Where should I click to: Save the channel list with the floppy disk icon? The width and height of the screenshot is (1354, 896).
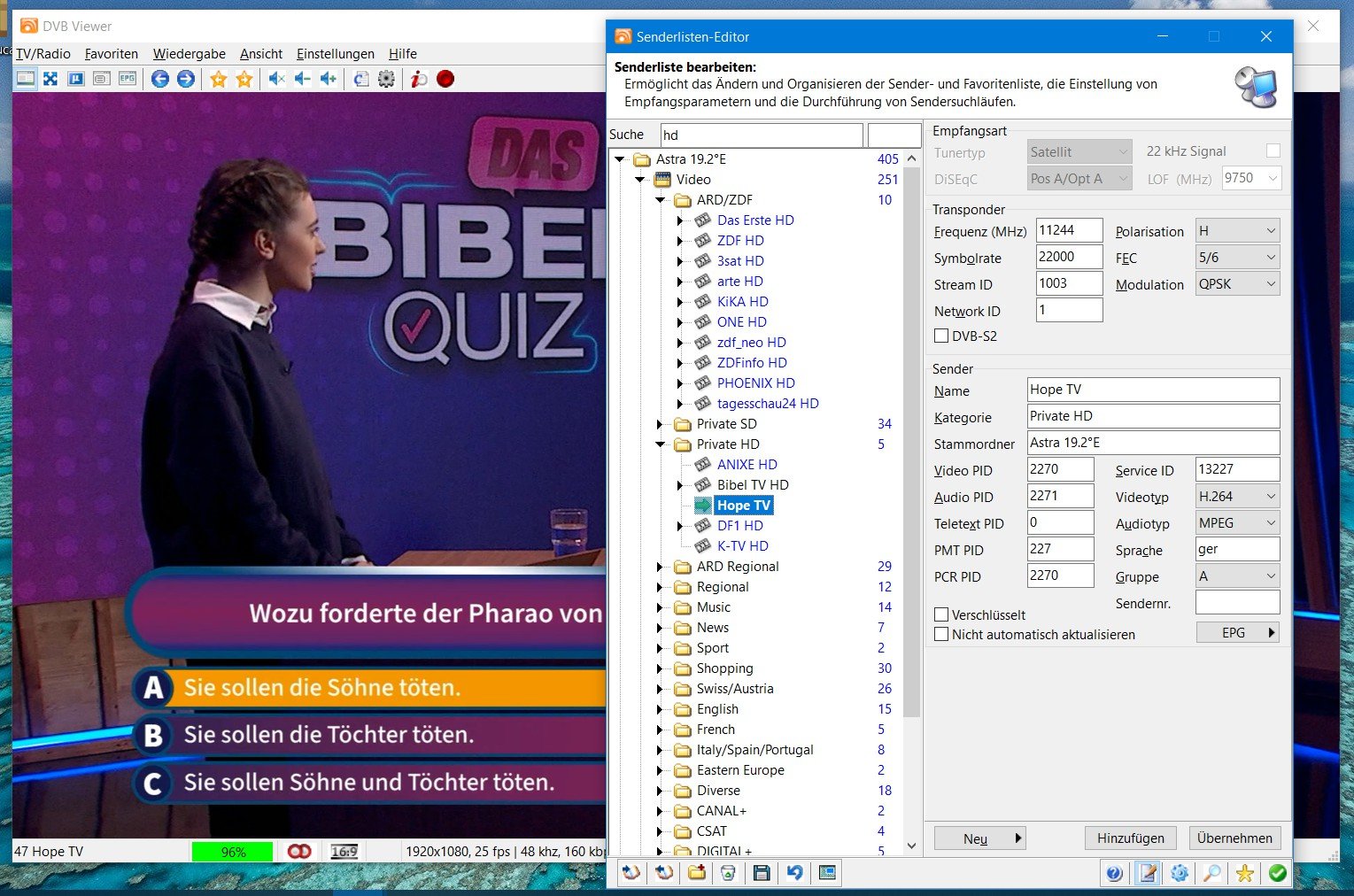pyautogui.click(x=761, y=873)
